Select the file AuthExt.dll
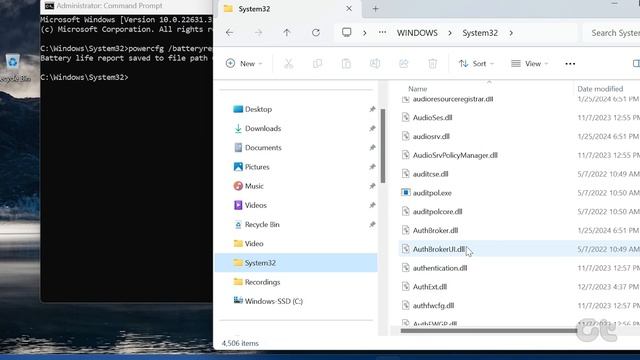 pos(429,287)
